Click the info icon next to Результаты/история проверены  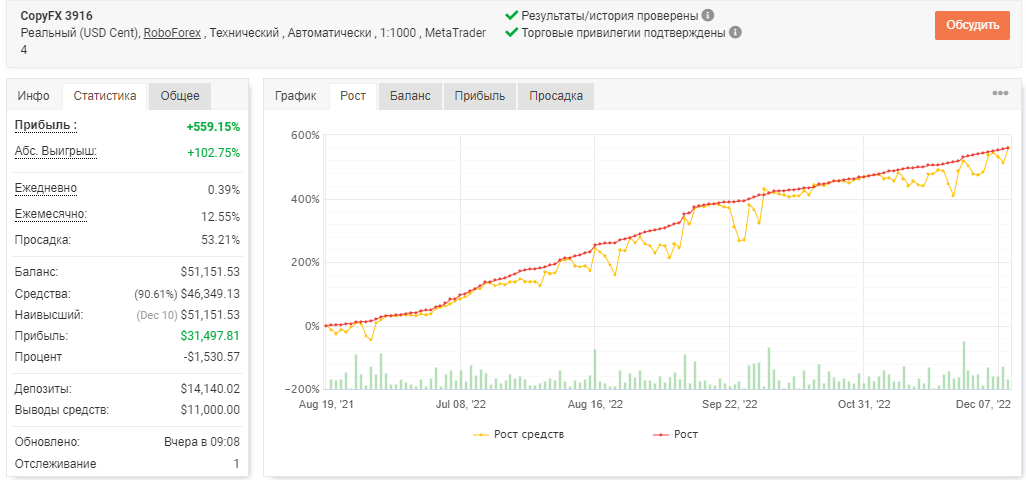707,15
